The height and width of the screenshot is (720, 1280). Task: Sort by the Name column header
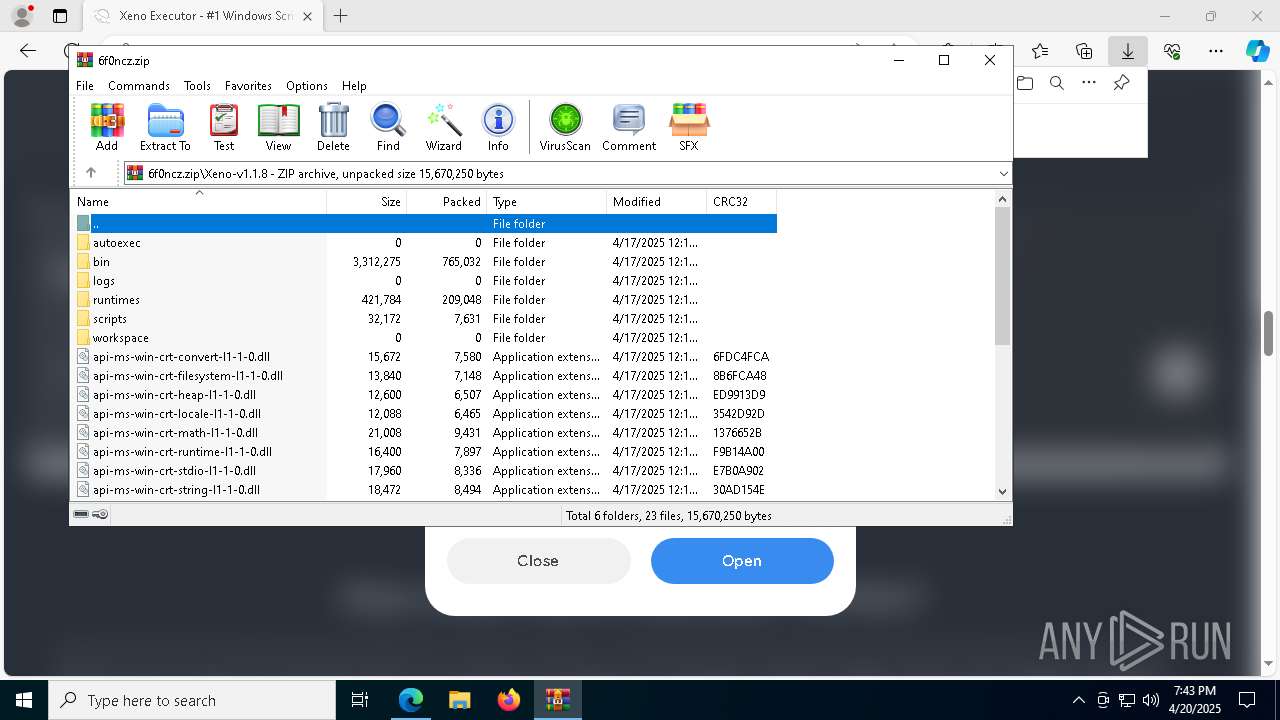[x=199, y=201]
